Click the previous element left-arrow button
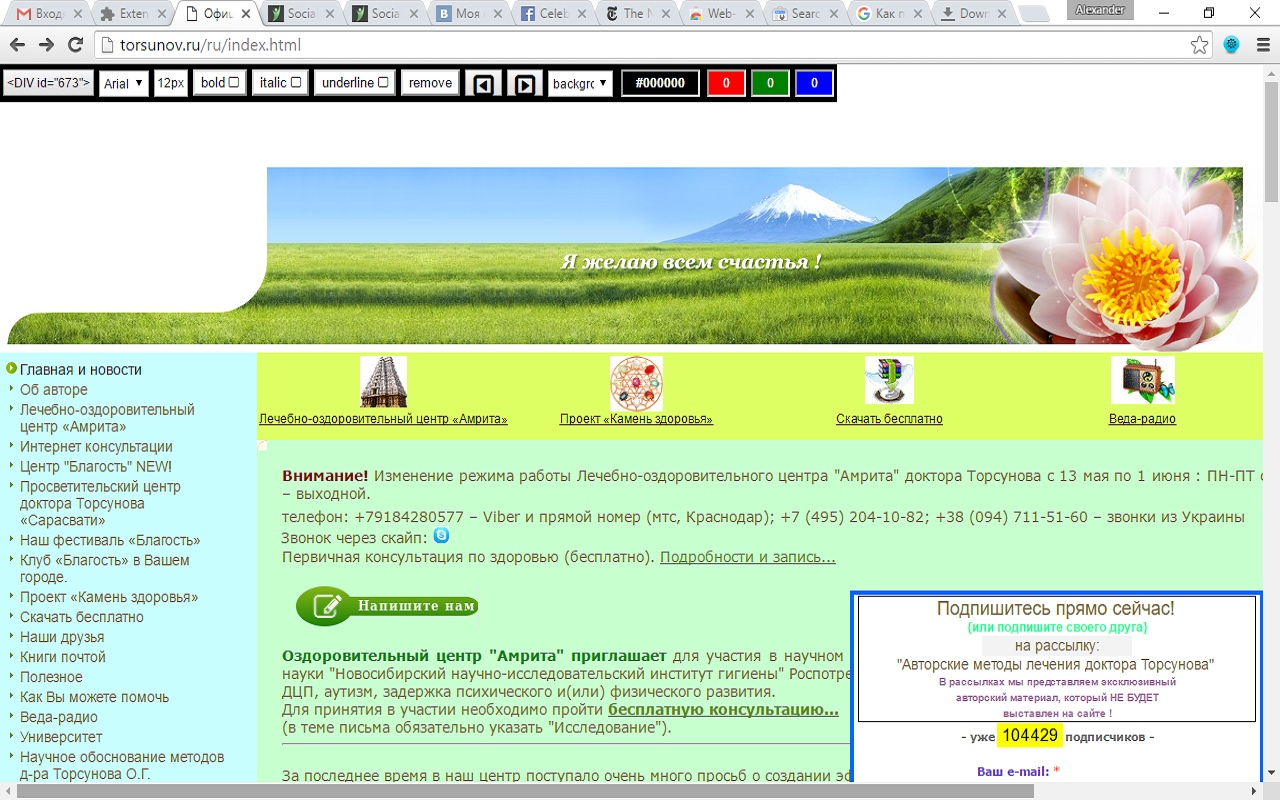This screenshot has height=800, width=1280. [x=483, y=83]
